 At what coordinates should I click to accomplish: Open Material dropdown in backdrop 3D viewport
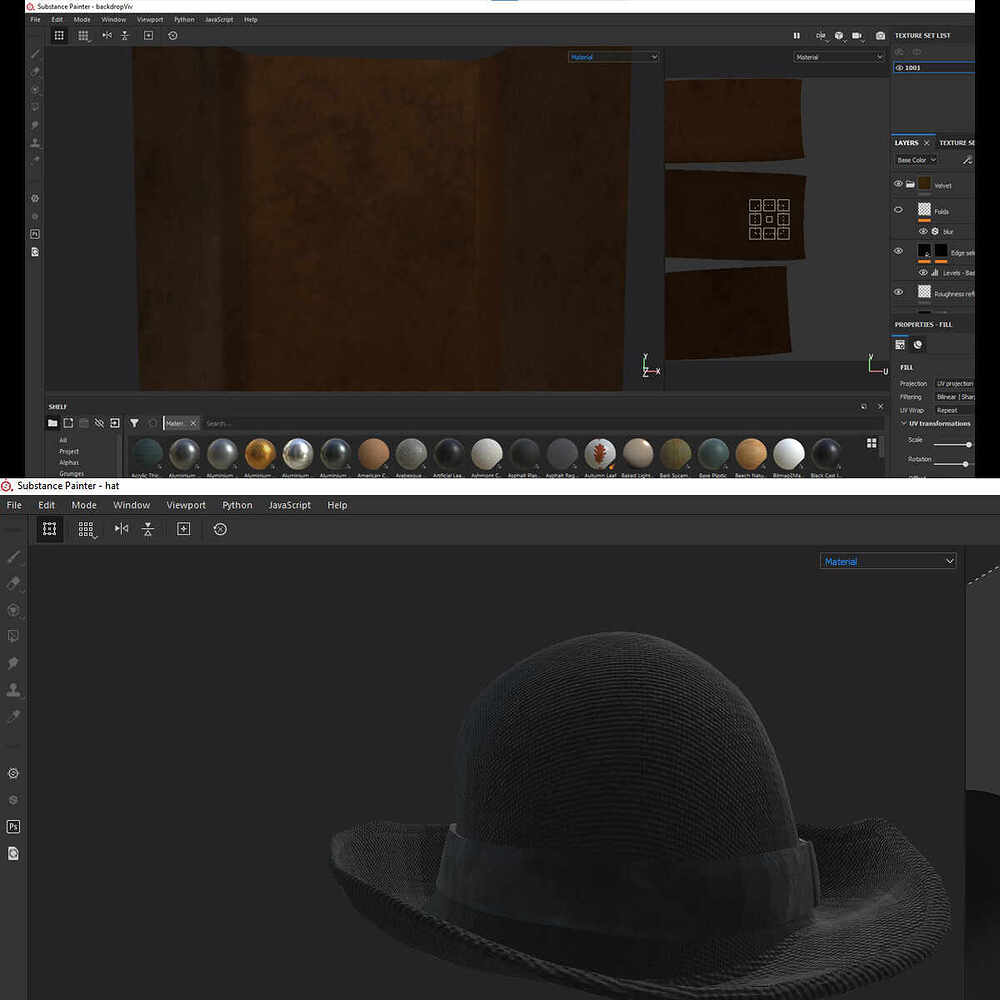click(x=613, y=57)
